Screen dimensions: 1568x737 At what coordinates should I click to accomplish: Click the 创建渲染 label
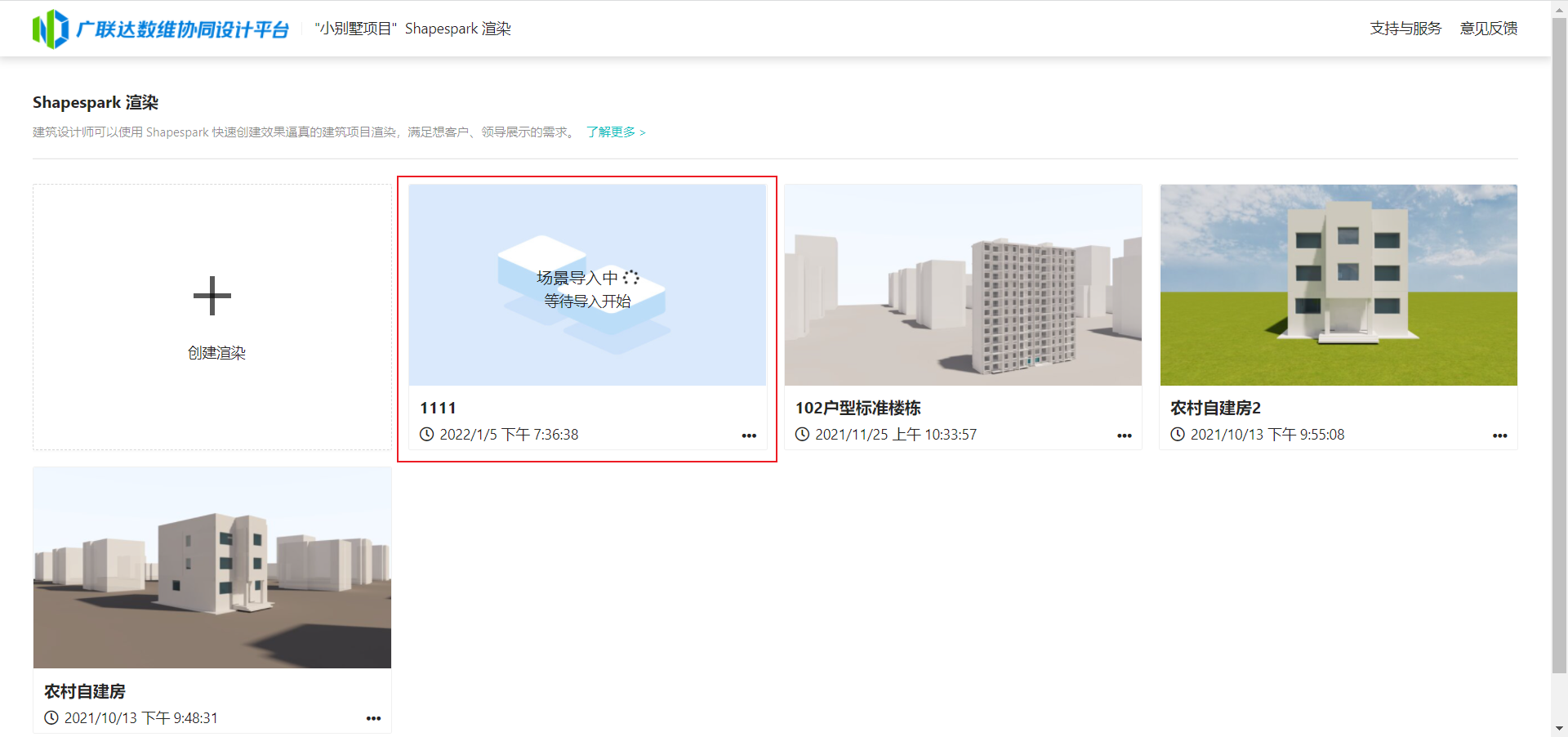(216, 353)
